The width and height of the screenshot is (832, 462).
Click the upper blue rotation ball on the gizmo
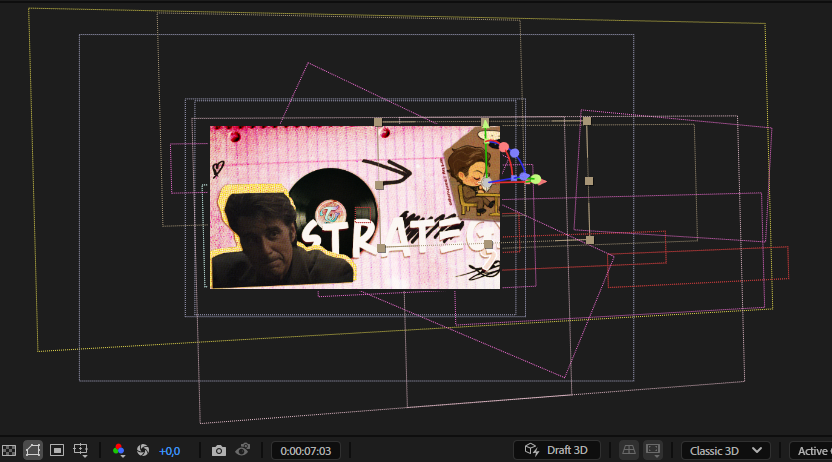[x=514, y=153]
